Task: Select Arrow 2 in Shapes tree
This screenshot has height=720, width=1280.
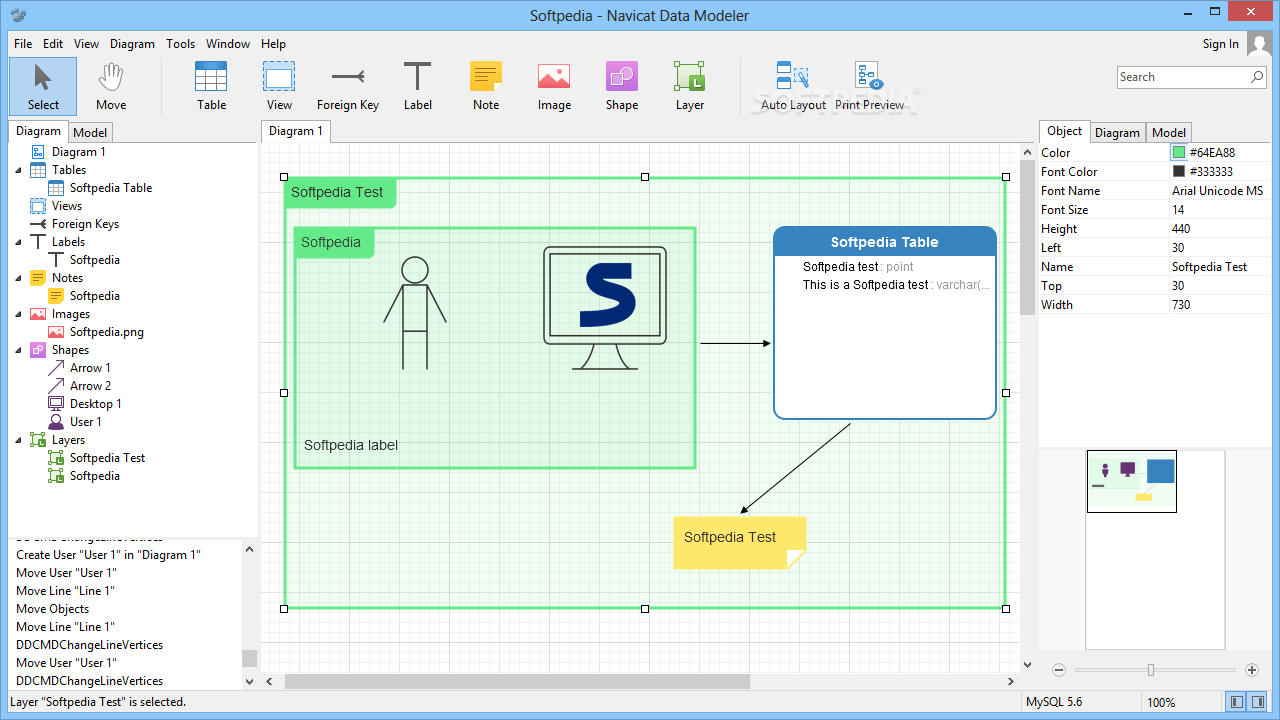Action: (90, 386)
